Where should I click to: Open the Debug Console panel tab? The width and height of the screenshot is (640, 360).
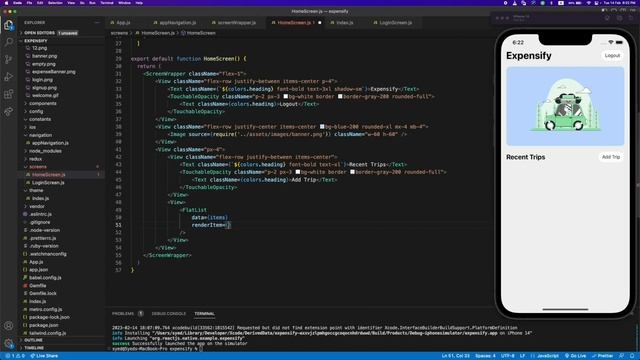[169, 313]
